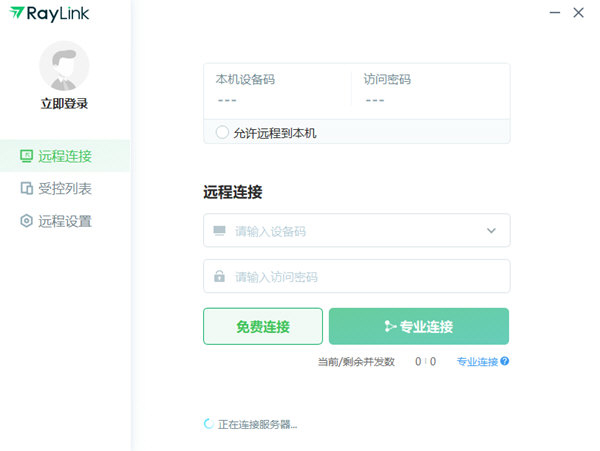Focus the 请输入访问密码 password field

[x=360, y=277]
